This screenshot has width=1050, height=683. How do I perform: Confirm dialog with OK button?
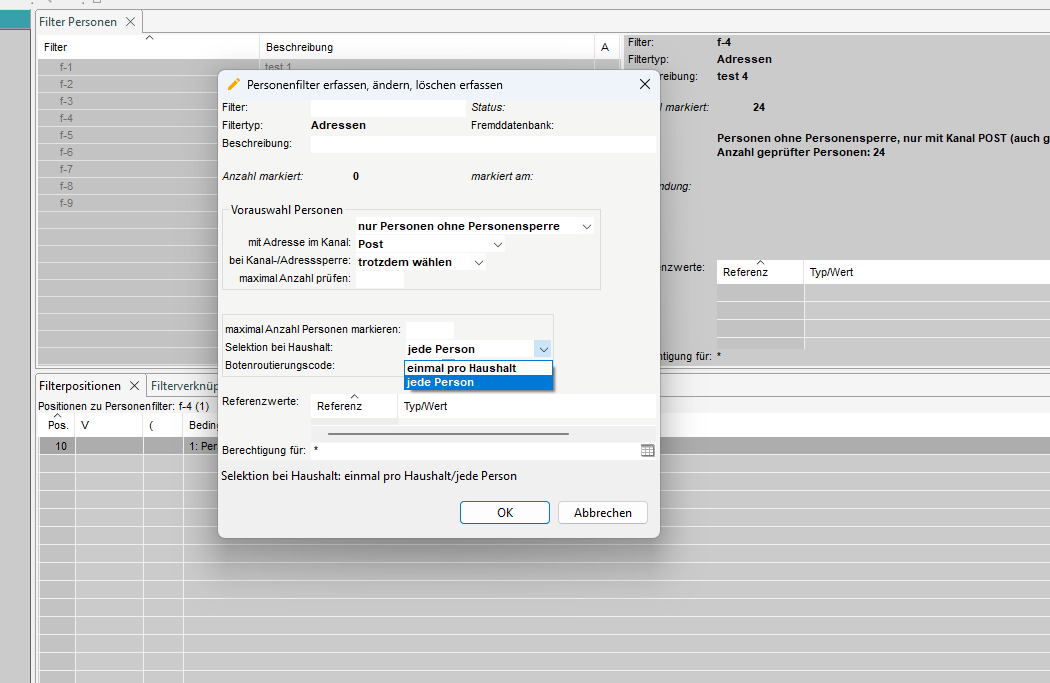pyautogui.click(x=505, y=512)
